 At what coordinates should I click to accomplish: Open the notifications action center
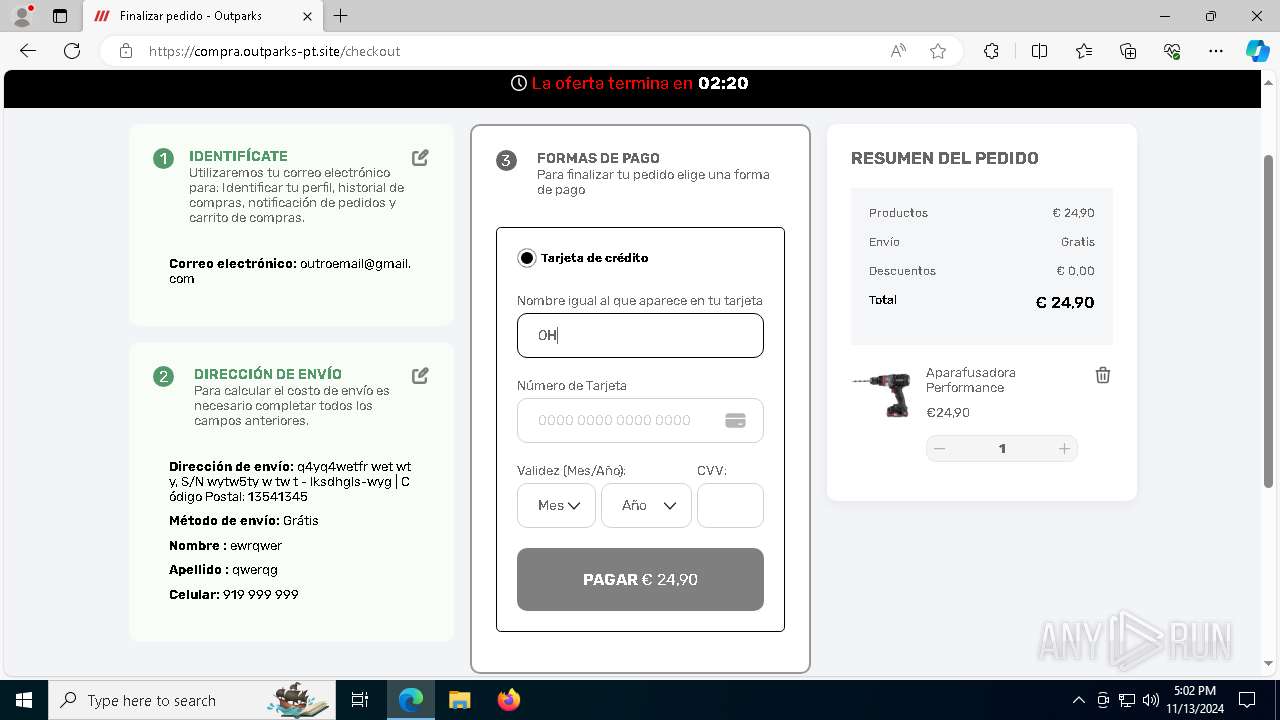click(x=1247, y=700)
